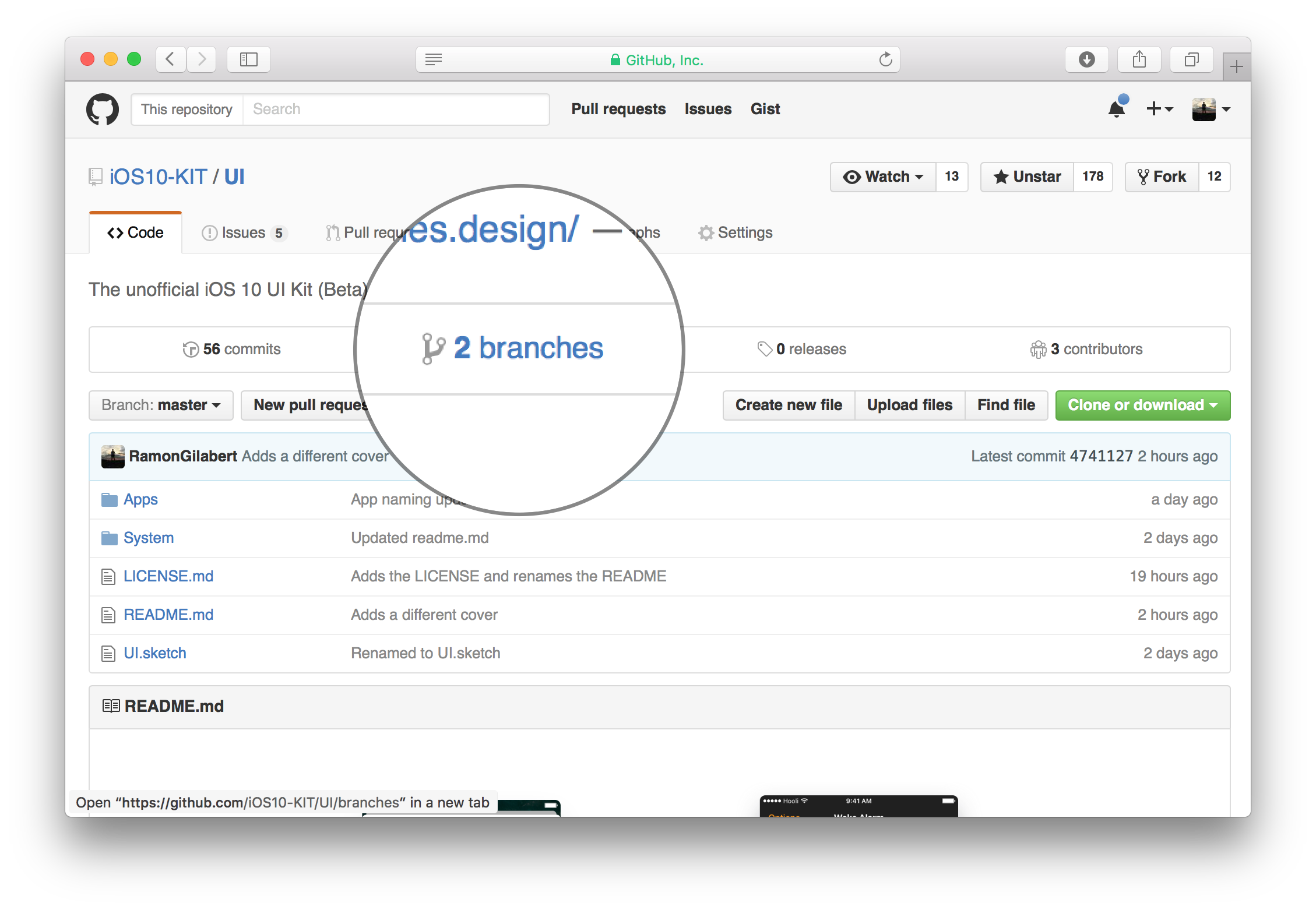Open the Settings tab
This screenshot has width=1316, height=910.
click(736, 232)
